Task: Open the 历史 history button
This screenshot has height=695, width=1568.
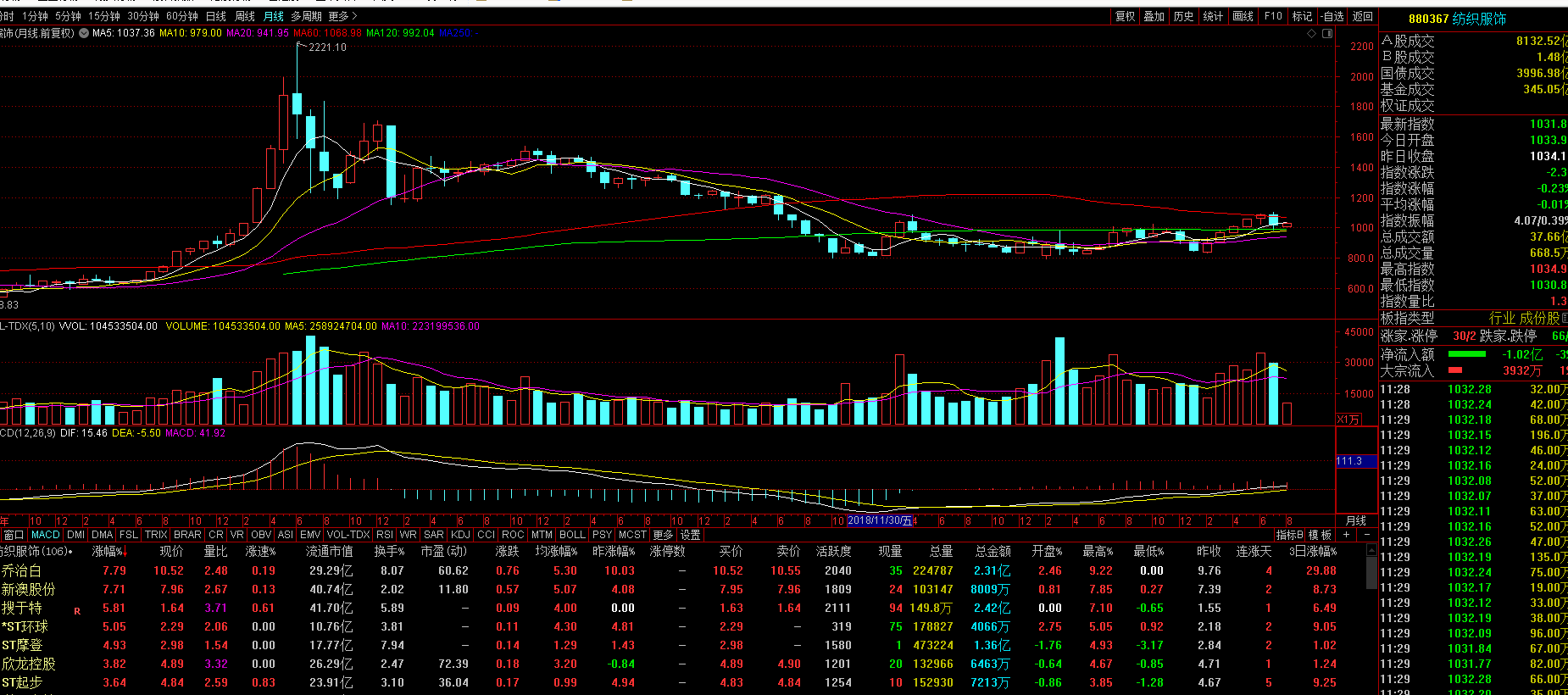Action: point(1183,16)
